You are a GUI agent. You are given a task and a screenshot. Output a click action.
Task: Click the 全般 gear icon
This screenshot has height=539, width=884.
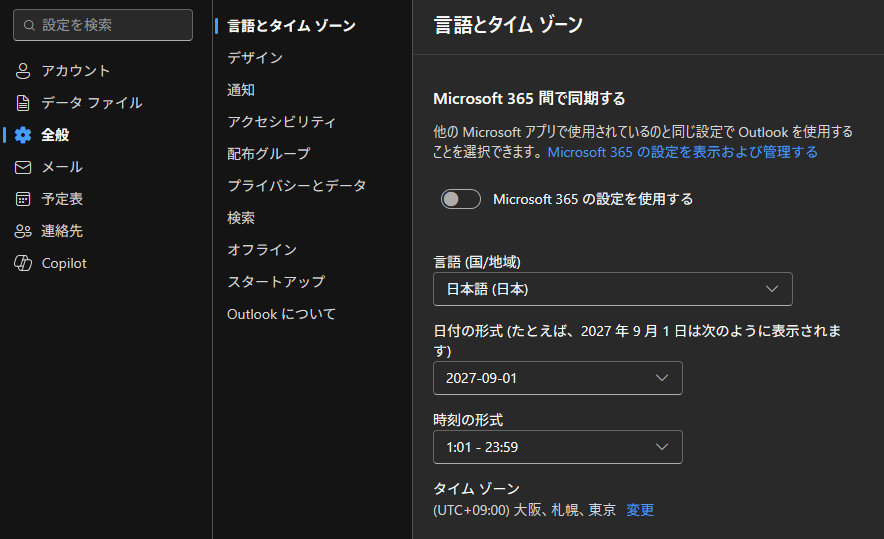pyautogui.click(x=23, y=135)
